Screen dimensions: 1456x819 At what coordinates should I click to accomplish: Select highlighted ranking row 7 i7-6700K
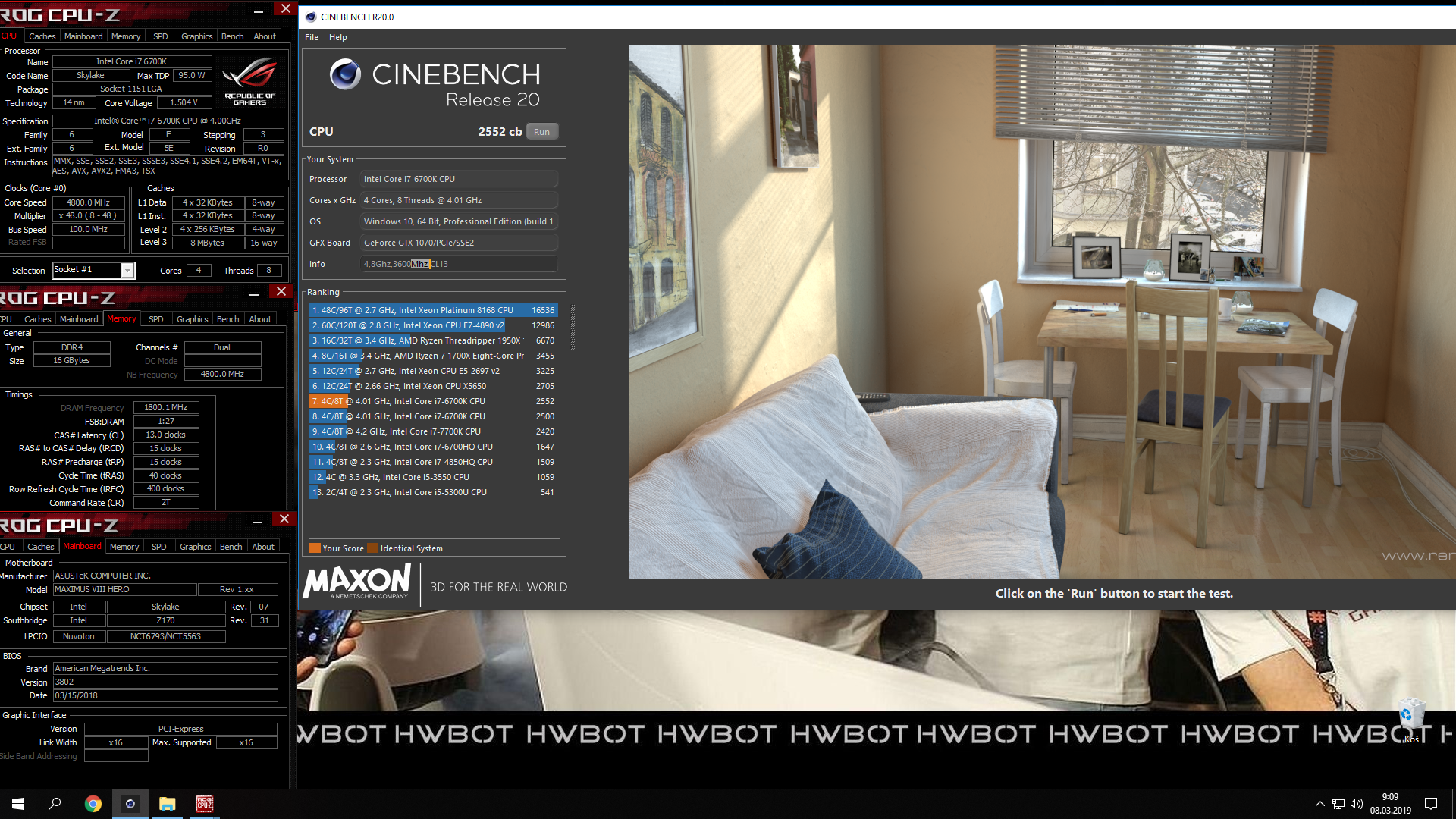point(433,401)
